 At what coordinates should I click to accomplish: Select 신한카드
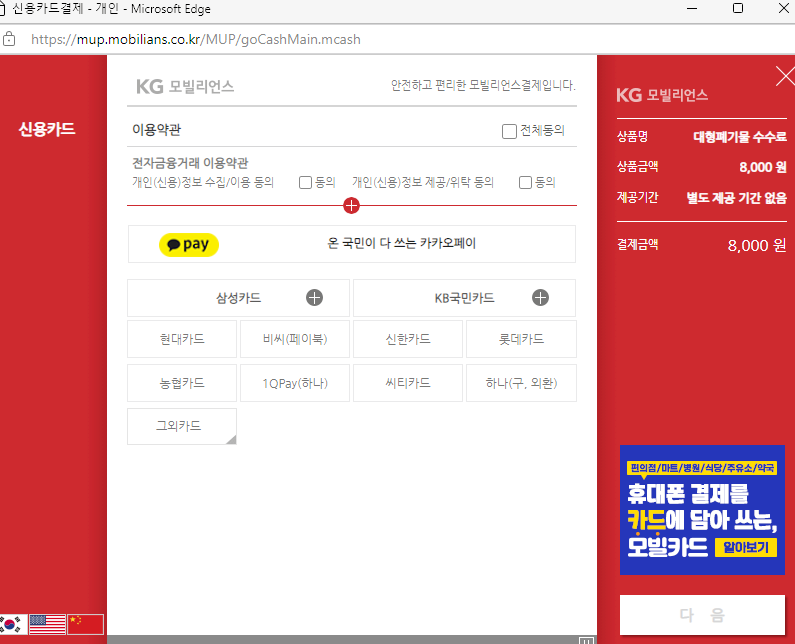click(x=408, y=339)
